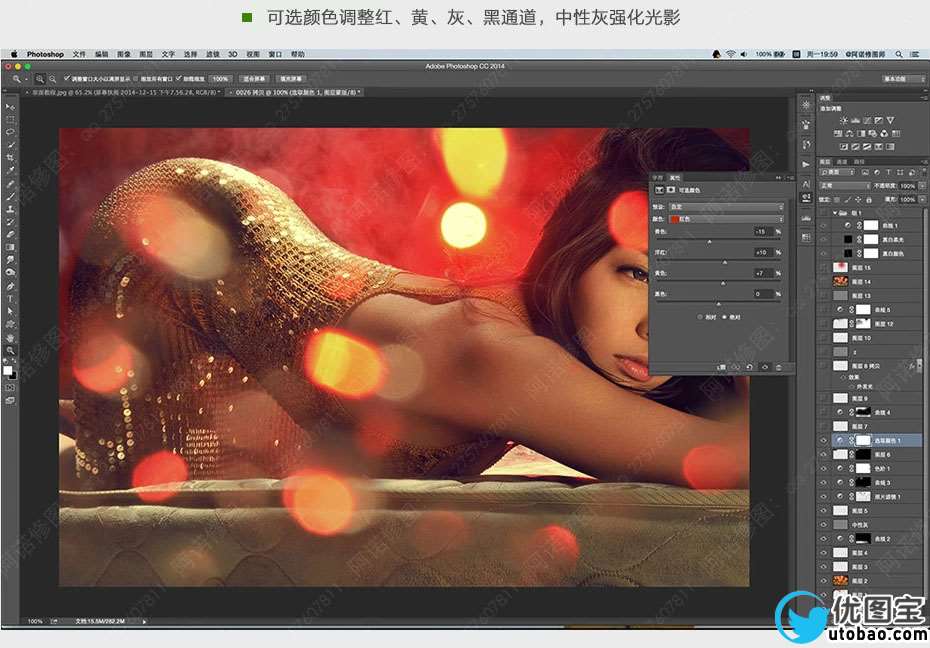
Task: Open the zoom tool preset picker arrow
Action: point(26,79)
